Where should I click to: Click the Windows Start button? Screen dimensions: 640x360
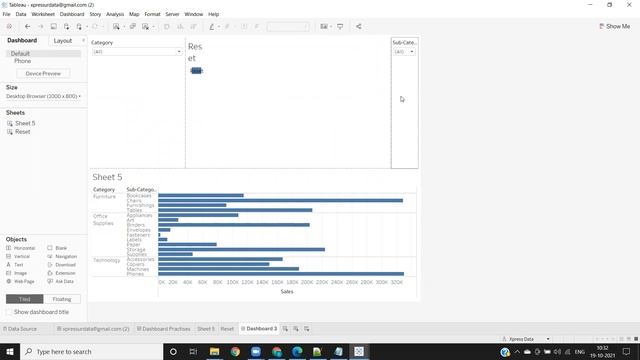tap(10, 351)
